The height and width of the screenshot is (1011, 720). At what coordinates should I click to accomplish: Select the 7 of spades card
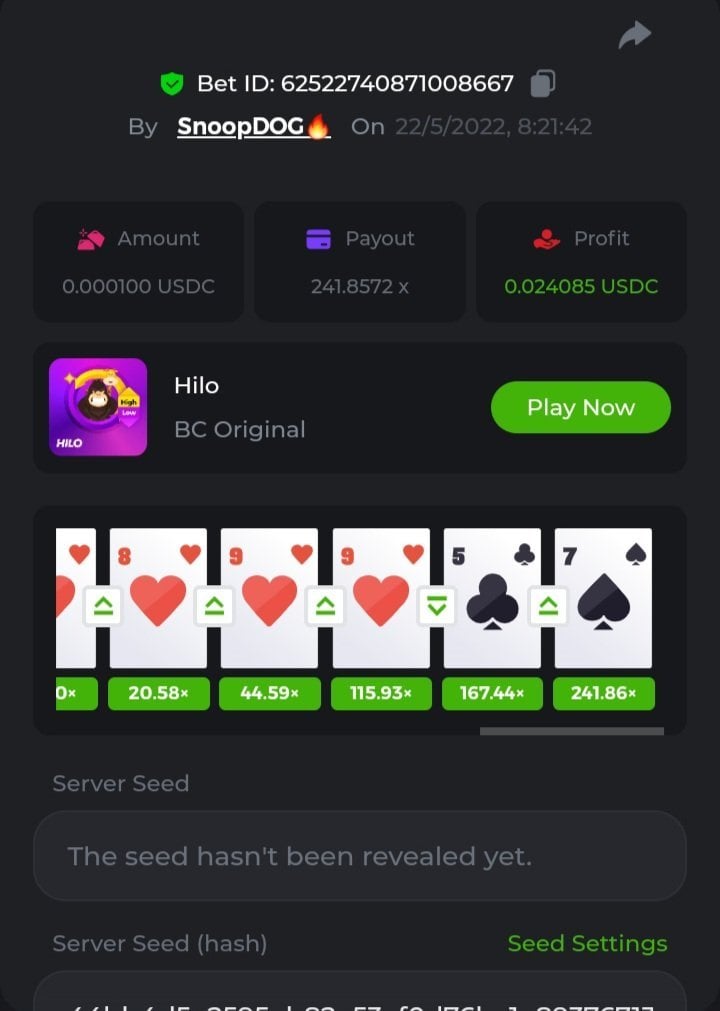coord(603,598)
